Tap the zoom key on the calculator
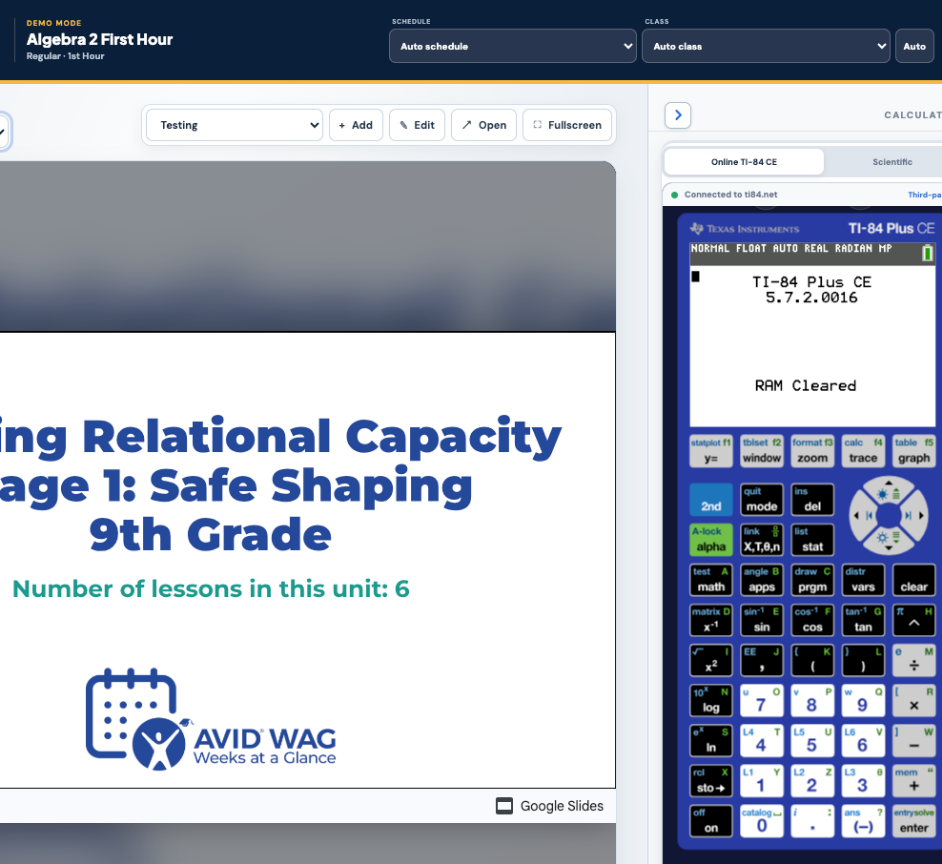The width and height of the screenshot is (942, 864). point(812,451)
